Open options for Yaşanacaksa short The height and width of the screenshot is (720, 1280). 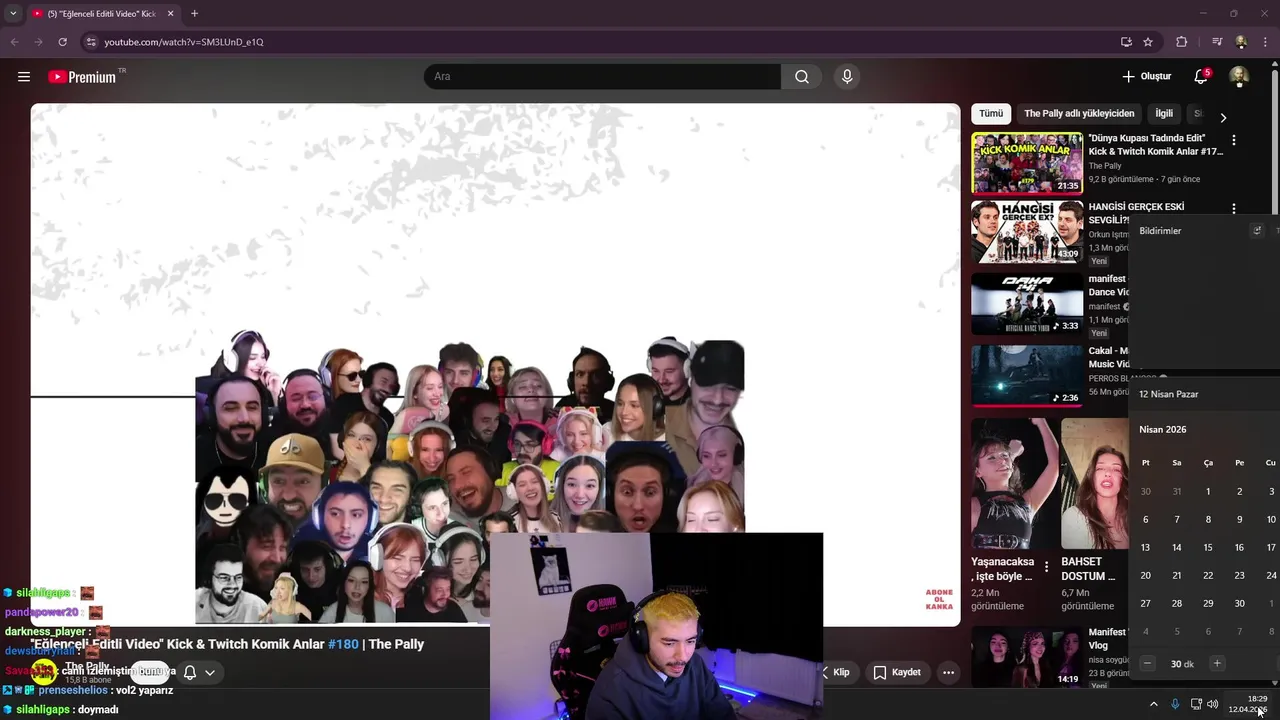point(1047,567)
